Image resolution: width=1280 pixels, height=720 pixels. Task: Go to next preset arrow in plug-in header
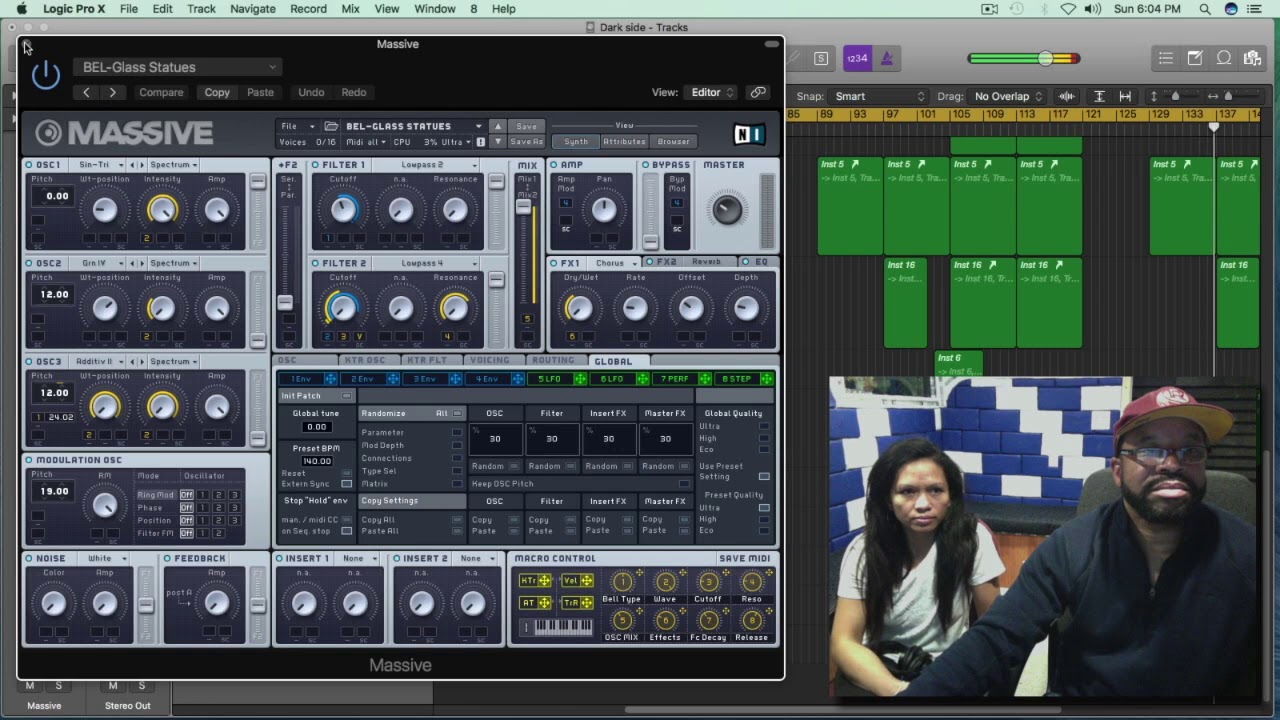coord(112,92)
